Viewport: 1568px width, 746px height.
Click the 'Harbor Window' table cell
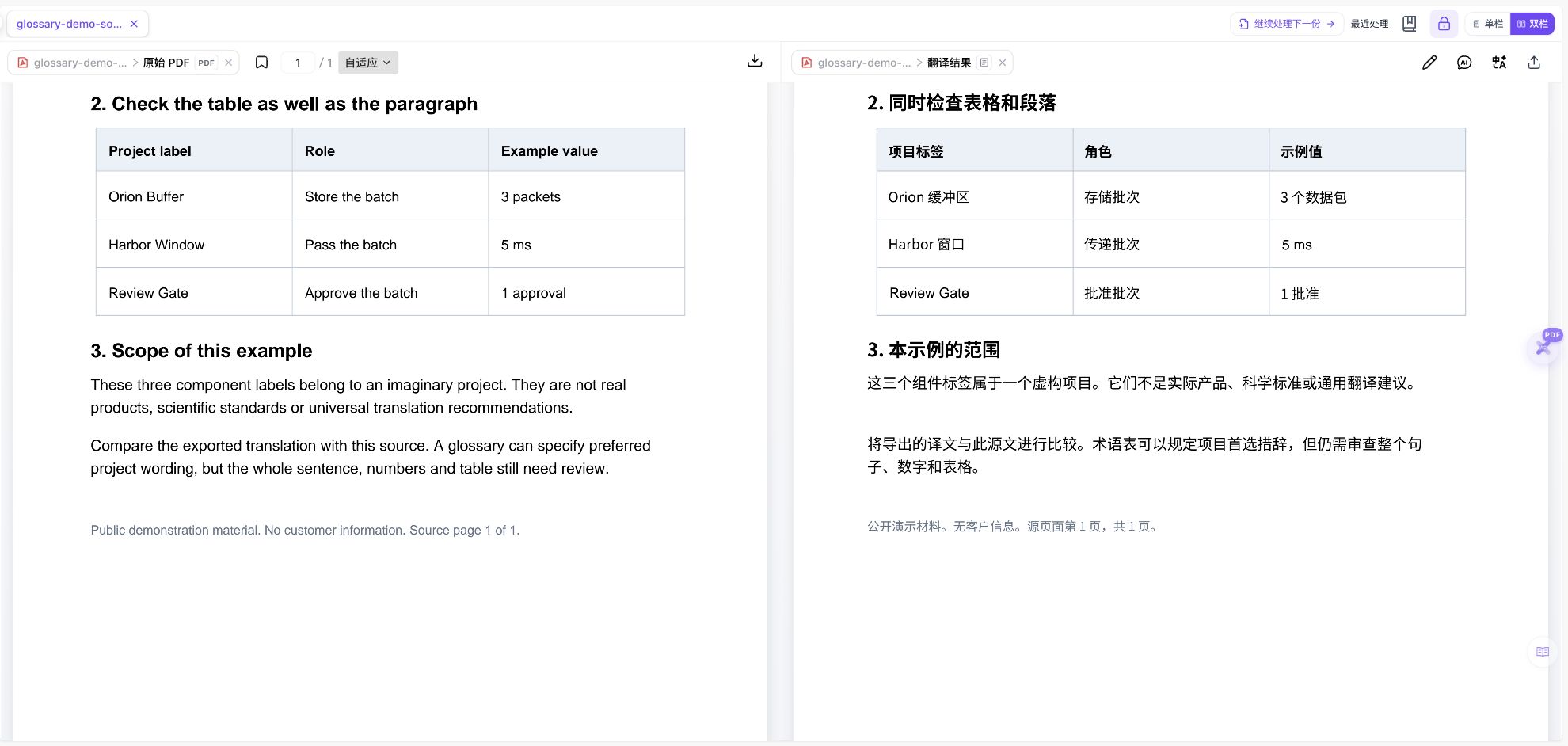click(194, 245)
